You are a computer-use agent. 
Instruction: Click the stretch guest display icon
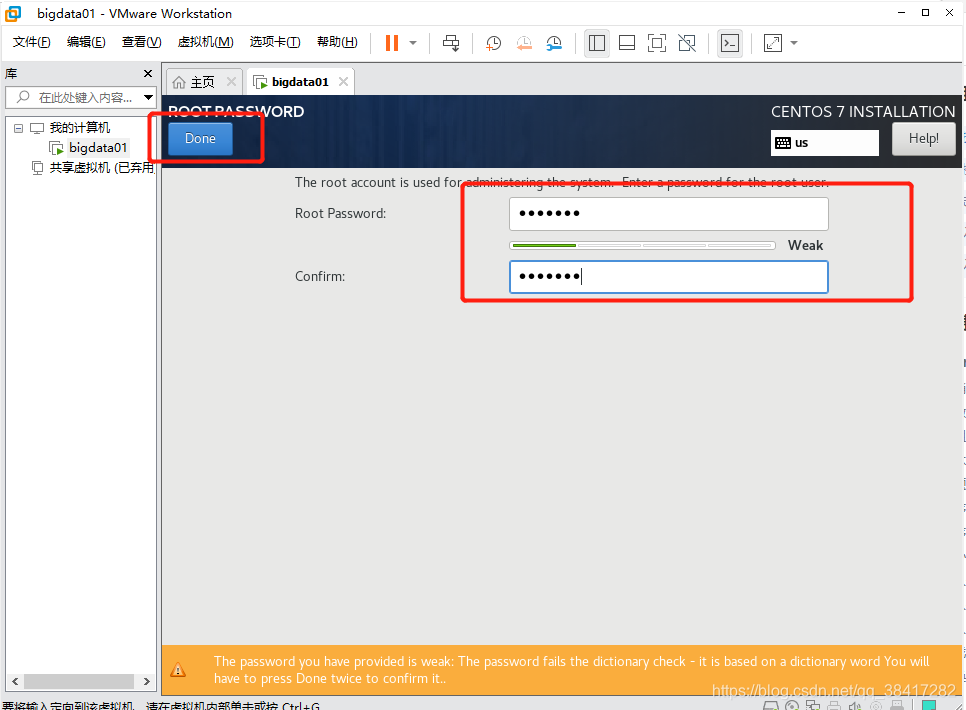pos(773,43)
